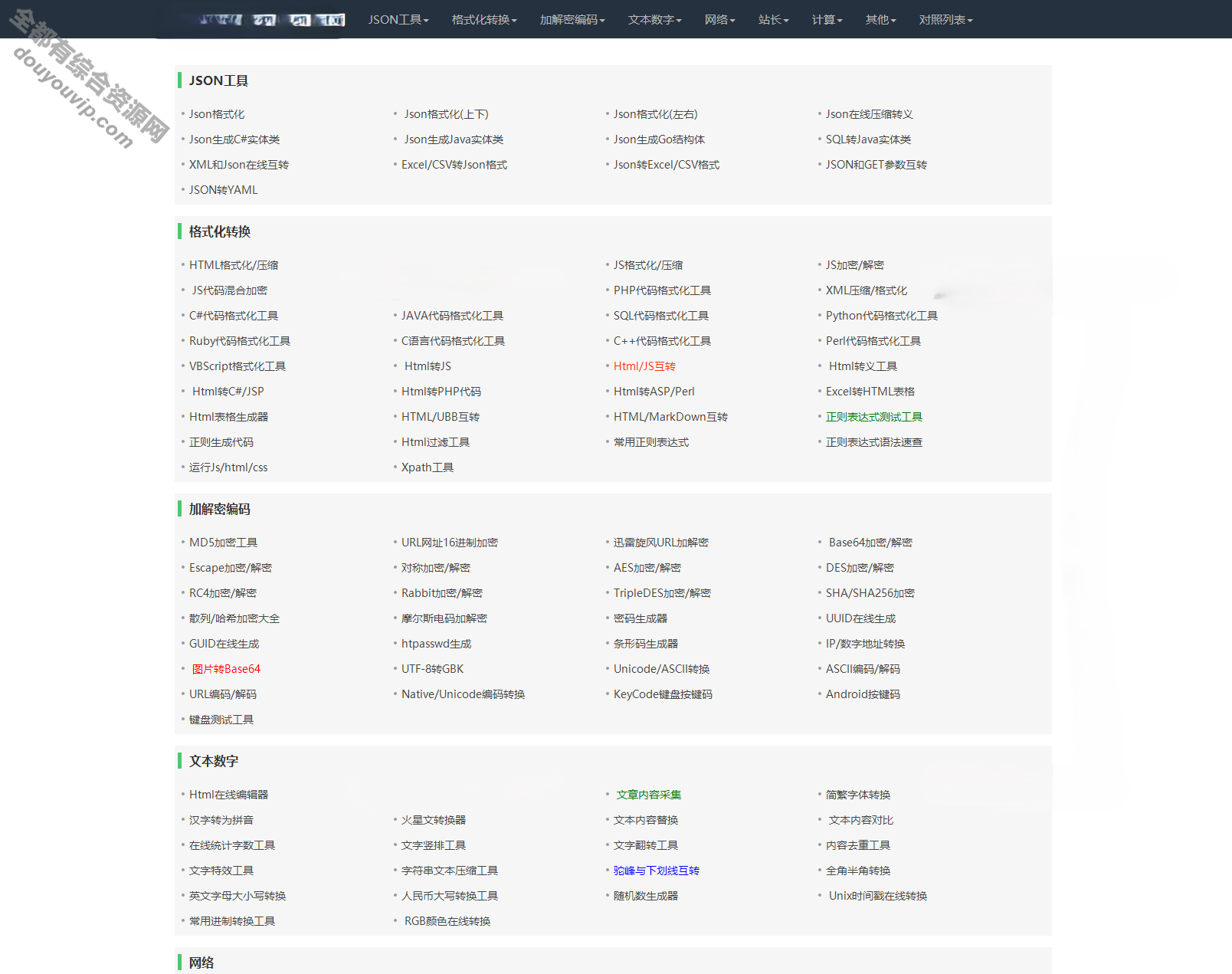The width and height of the screenshot is (1232, 974).
Task: Open UTF-8转GBK tool
Action: click(433, 669)
